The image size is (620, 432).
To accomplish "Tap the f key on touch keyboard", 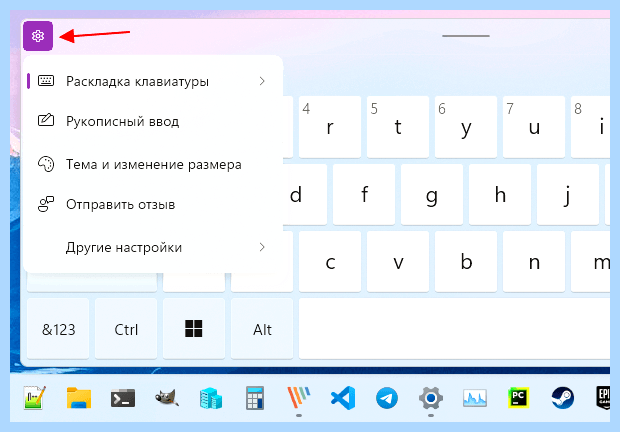I will [x=364, y=194].
